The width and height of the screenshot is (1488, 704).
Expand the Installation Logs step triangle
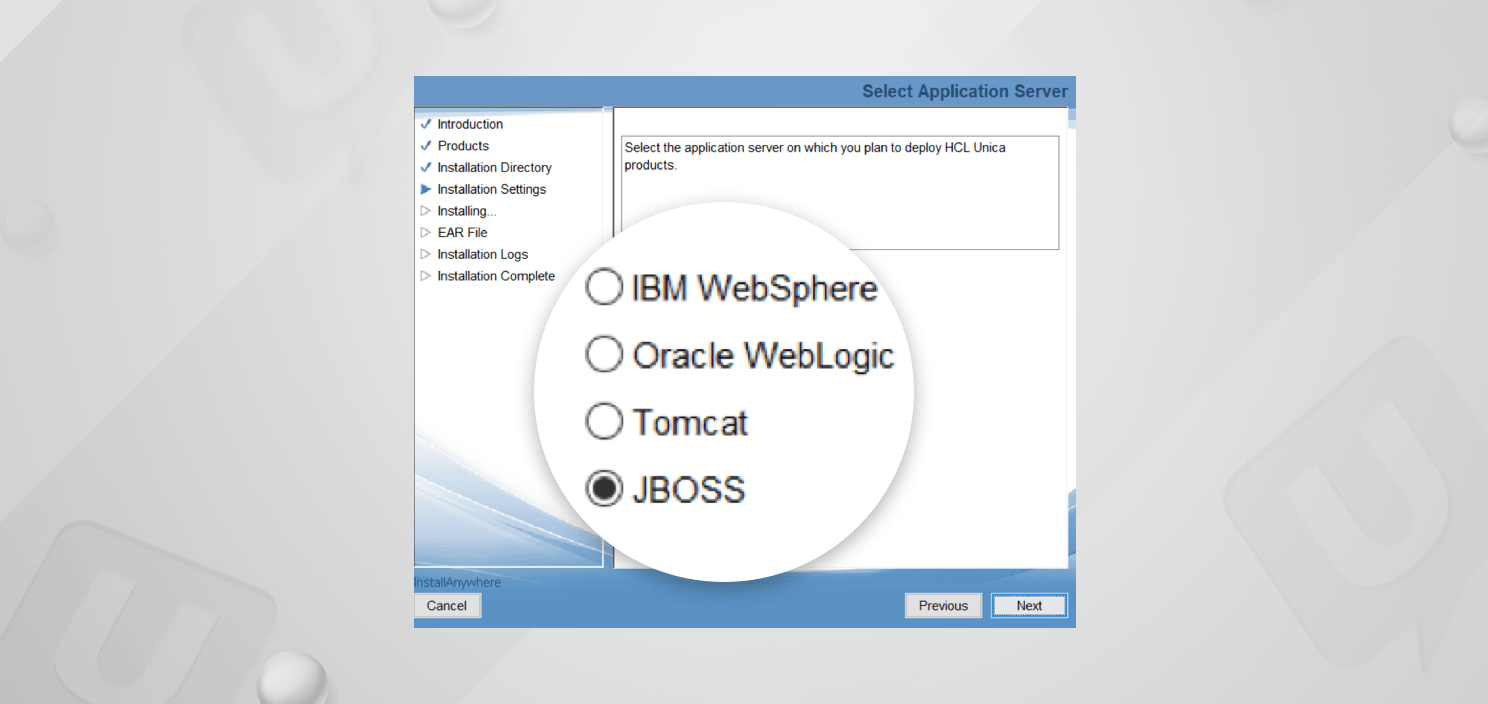click(426, 254)
